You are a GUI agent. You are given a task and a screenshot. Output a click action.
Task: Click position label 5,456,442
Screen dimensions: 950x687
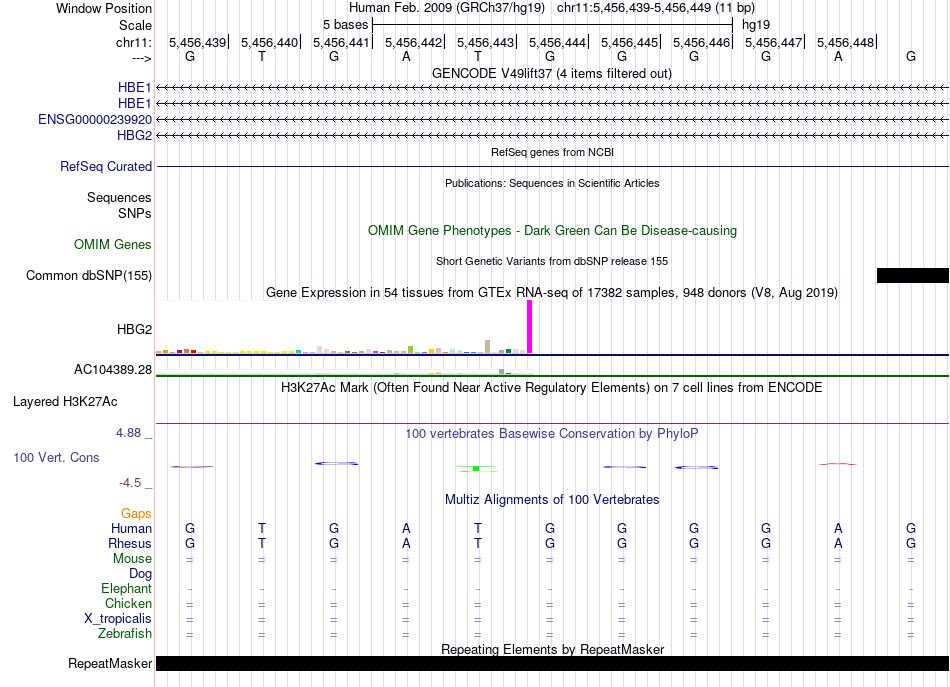[413, 42]
